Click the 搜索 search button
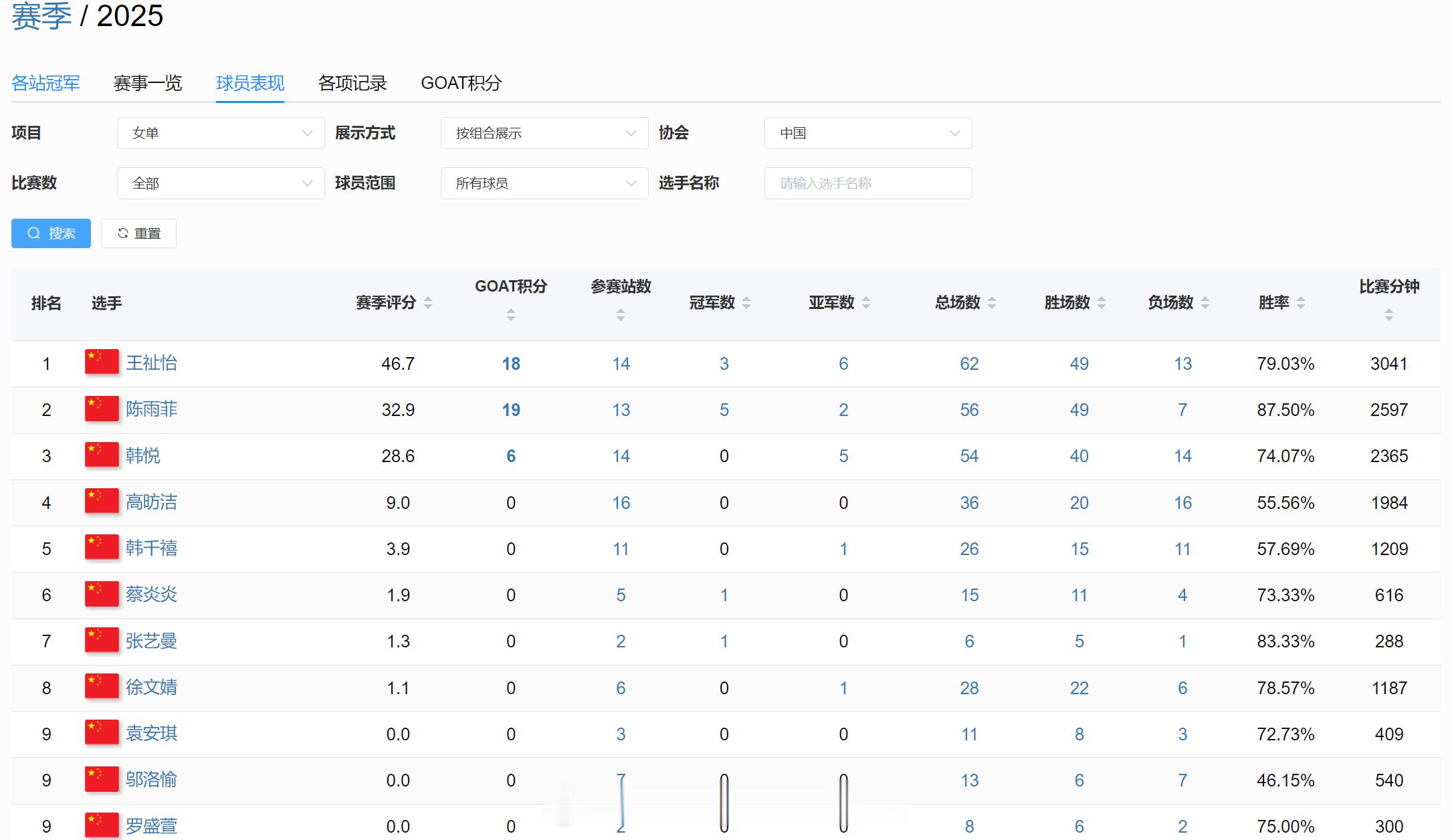Viewport: 1450px width, 840px height. (x=51, y=233)
